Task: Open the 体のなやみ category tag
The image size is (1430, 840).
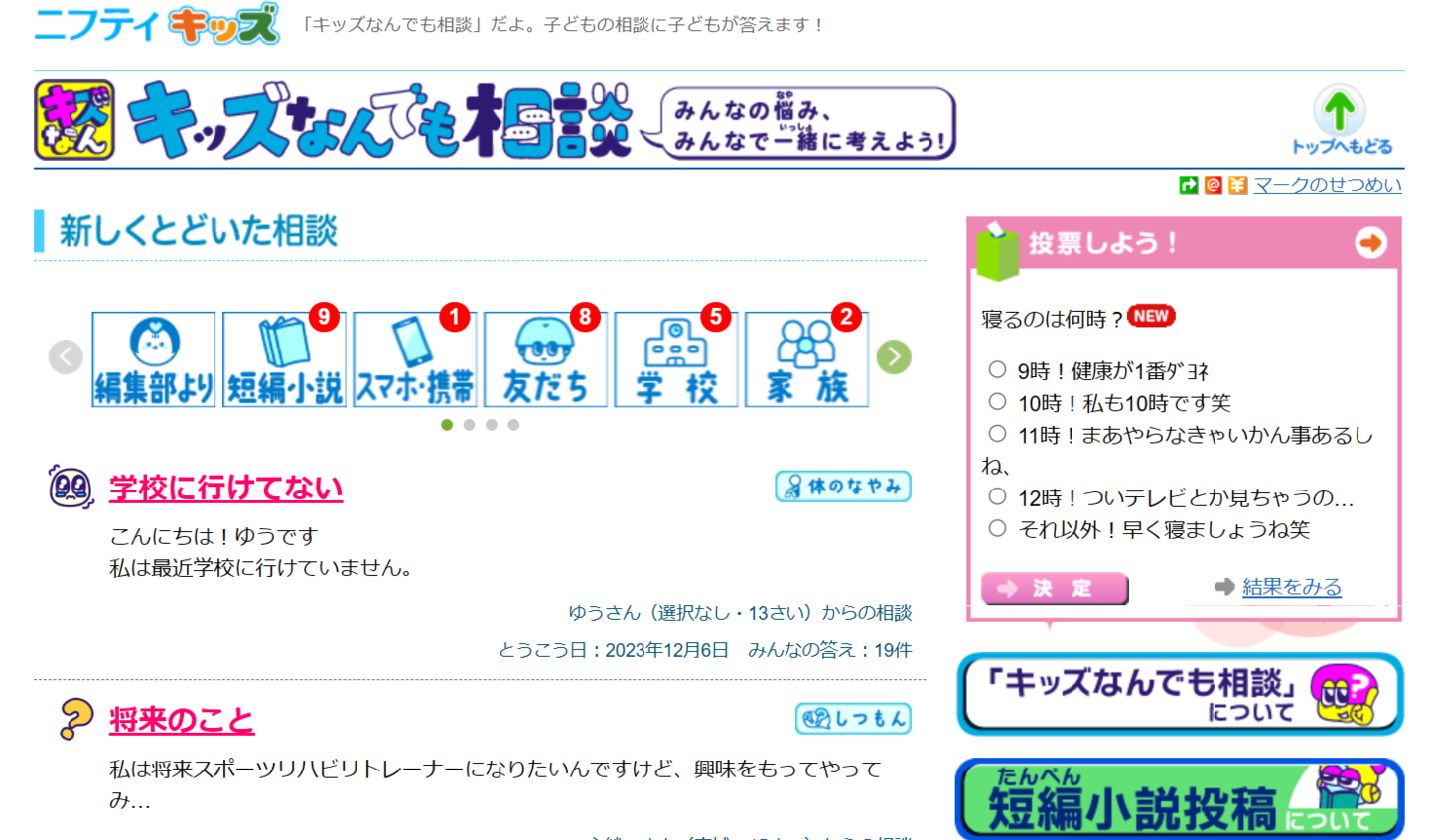Action: (x=843, y=487)
